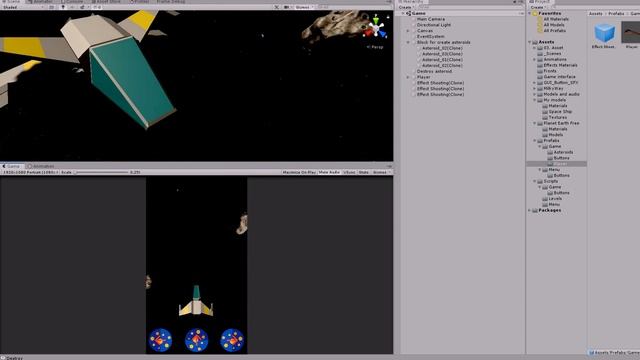This screenshot has width=640, height=360.
Task: Click the Project panel search field
Action: 596,7
